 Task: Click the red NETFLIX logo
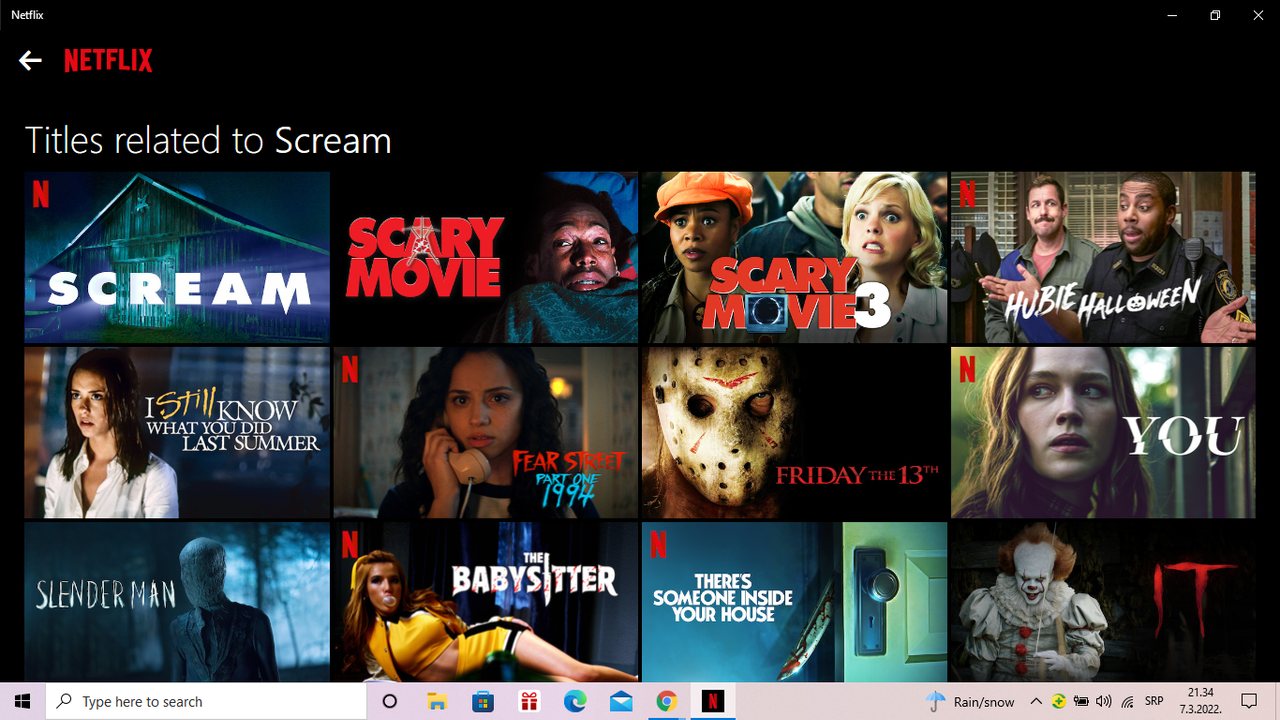pyautogui.click(x=108, y=61)
